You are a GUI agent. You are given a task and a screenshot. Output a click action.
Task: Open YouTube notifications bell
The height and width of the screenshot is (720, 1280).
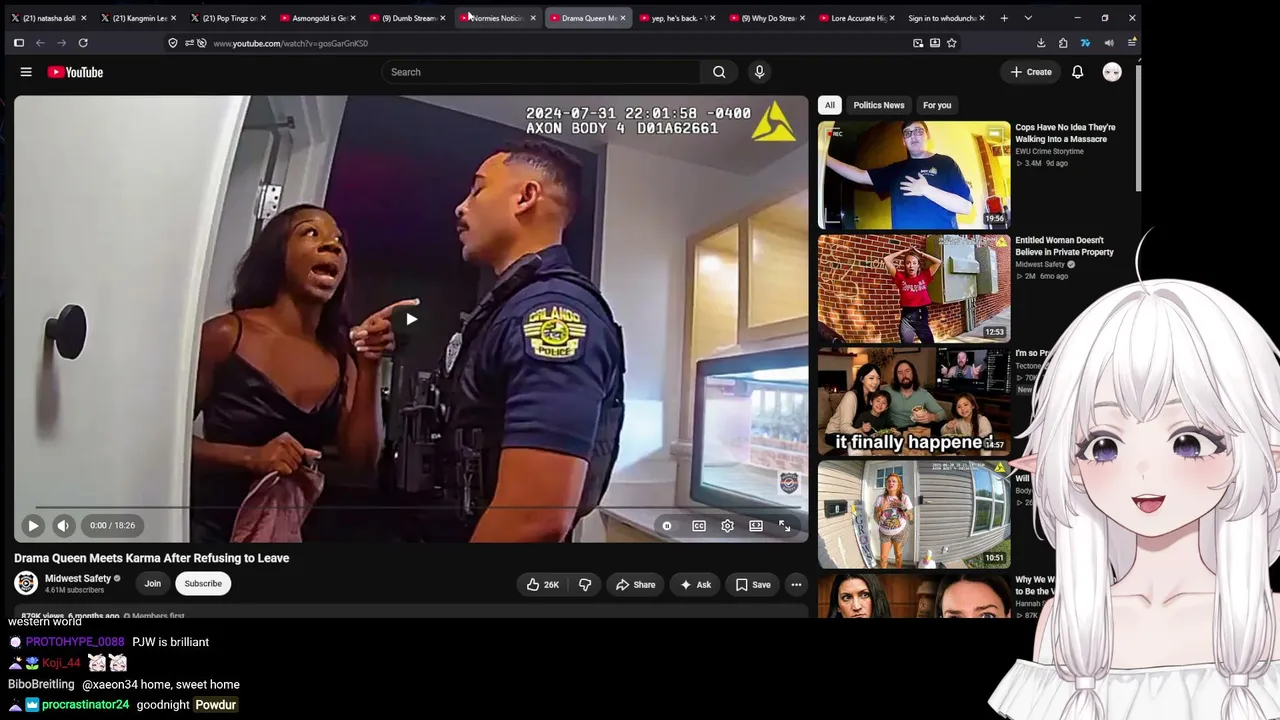tap(1077, 72)
